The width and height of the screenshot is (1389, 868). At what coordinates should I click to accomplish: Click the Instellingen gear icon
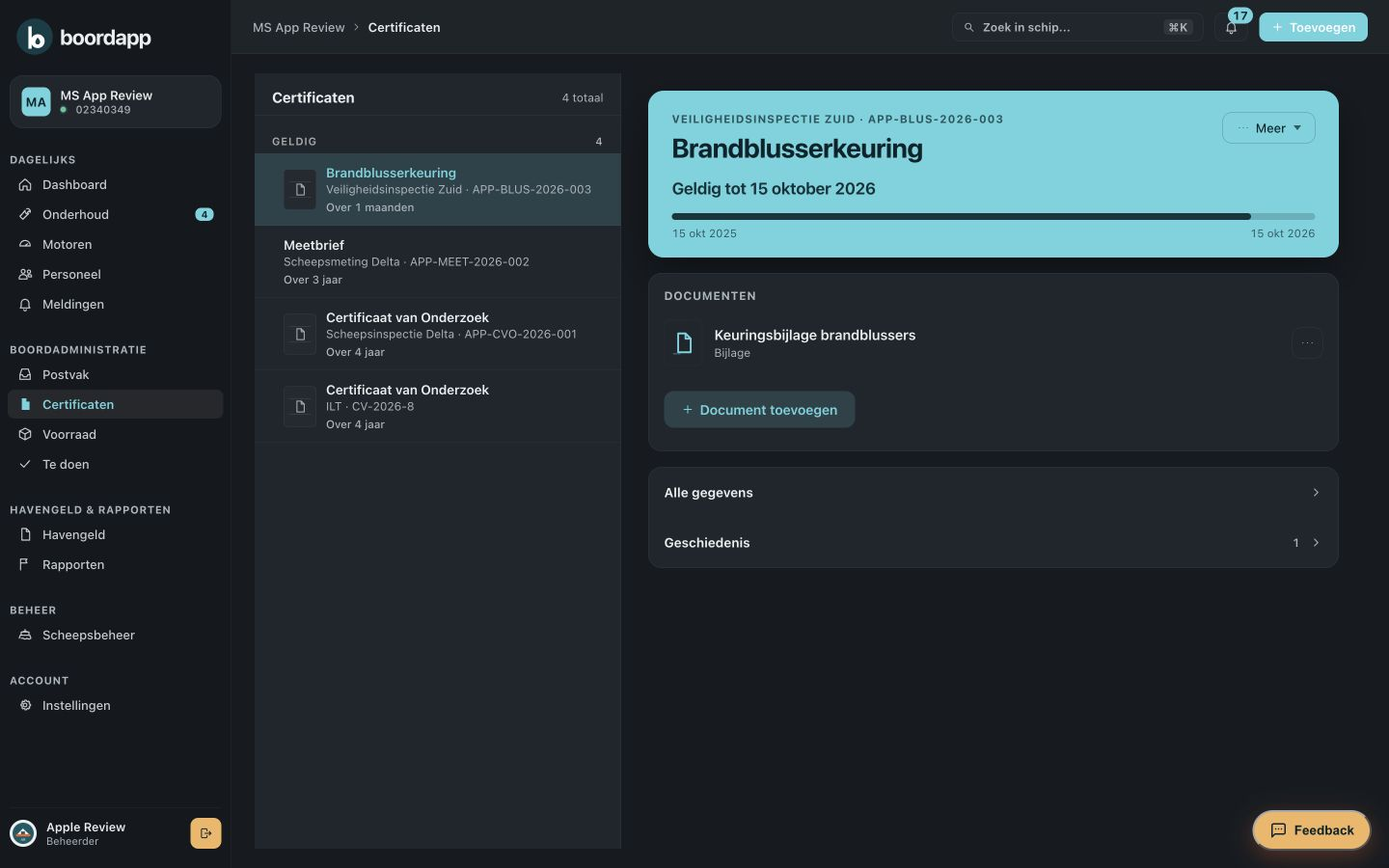25,706
